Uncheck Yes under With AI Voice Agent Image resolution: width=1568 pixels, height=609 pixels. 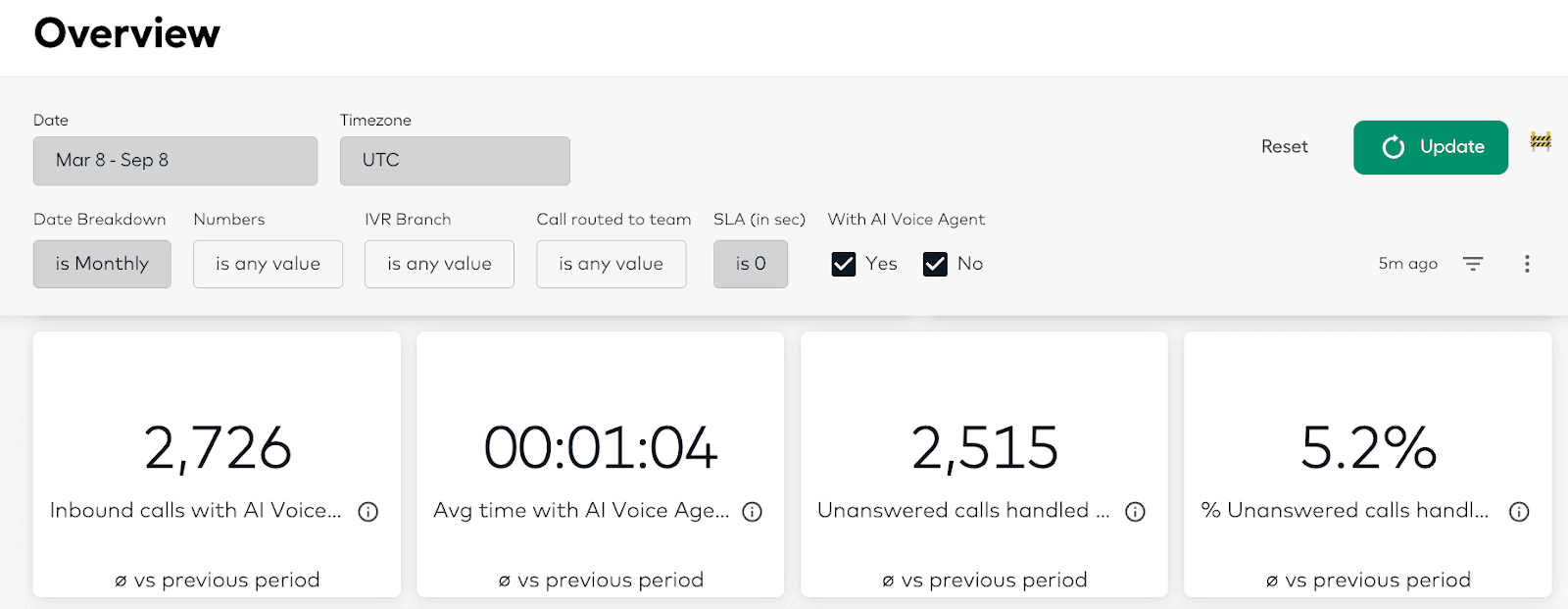coord(843,263)
